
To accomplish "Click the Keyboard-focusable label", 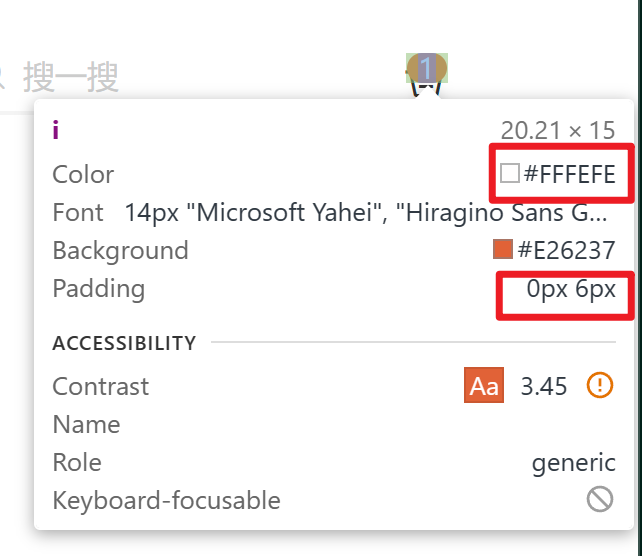I will (x=166, y=500).
